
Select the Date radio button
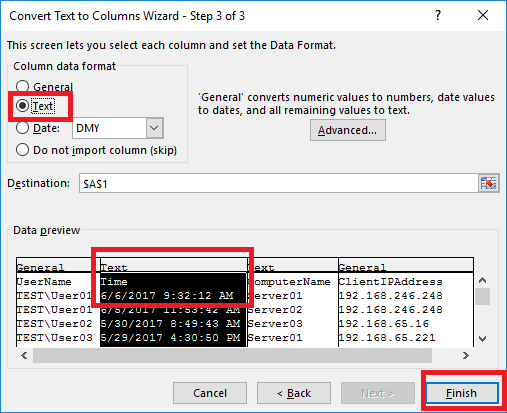tap(22, 128)
